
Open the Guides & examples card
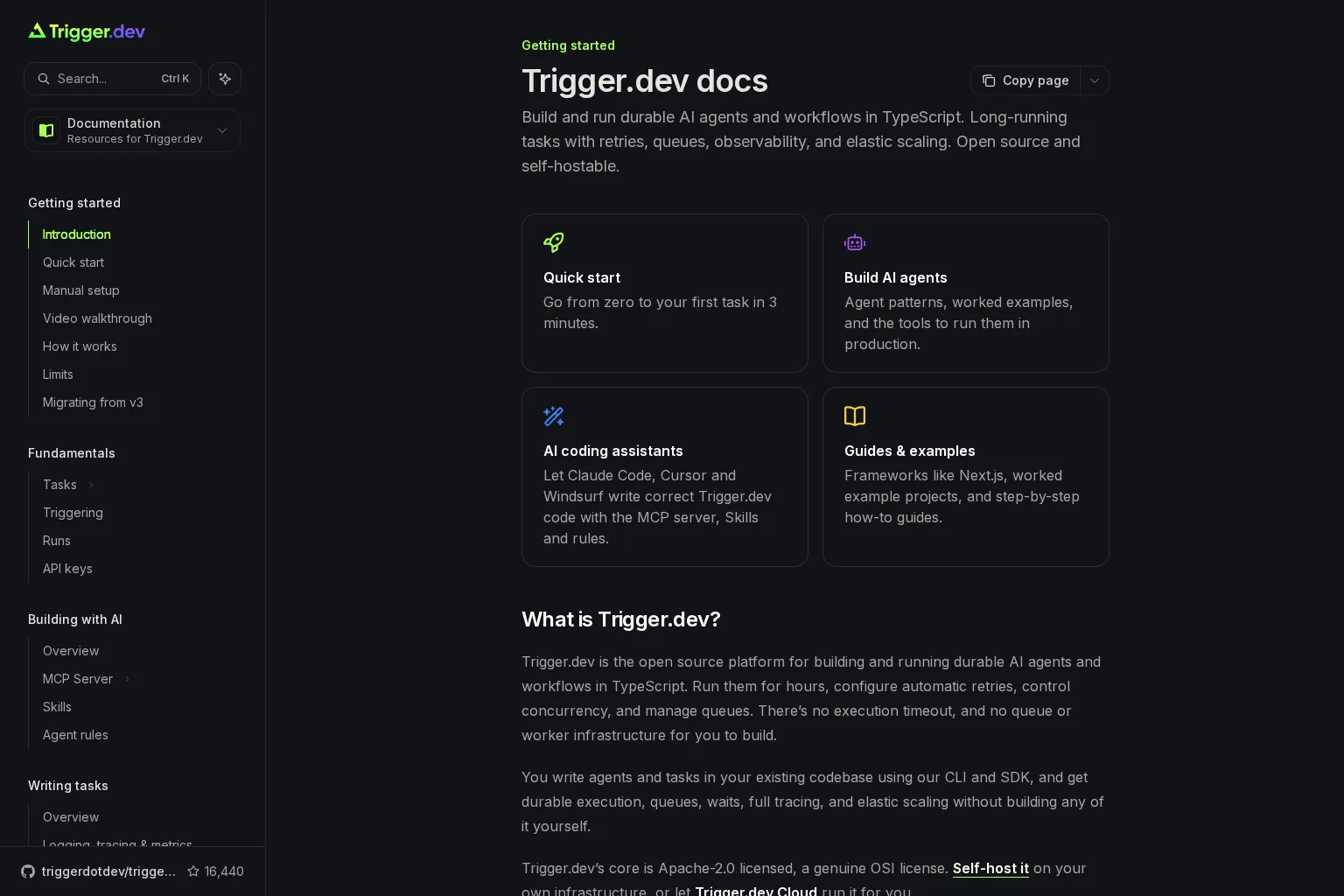pyautogui.click(x=966, y=477)
